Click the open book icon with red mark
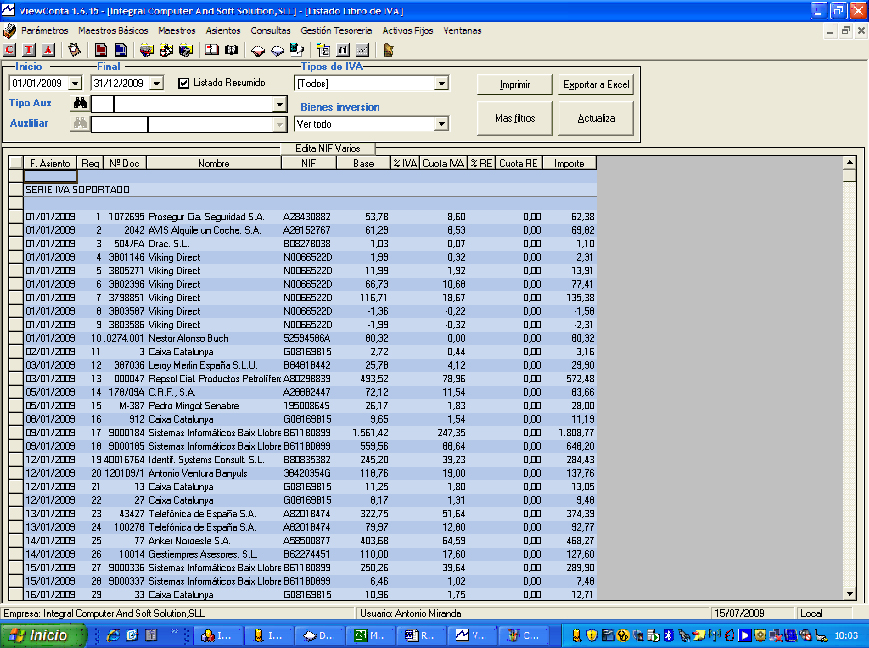Viewport: 869px width, 648px height. [212, 50]
